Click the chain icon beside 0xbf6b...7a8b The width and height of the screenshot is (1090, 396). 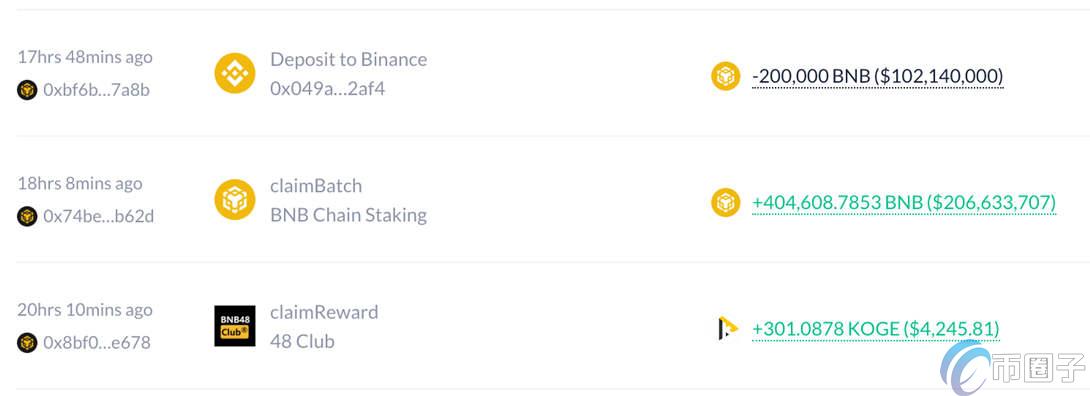coord(27,90)
